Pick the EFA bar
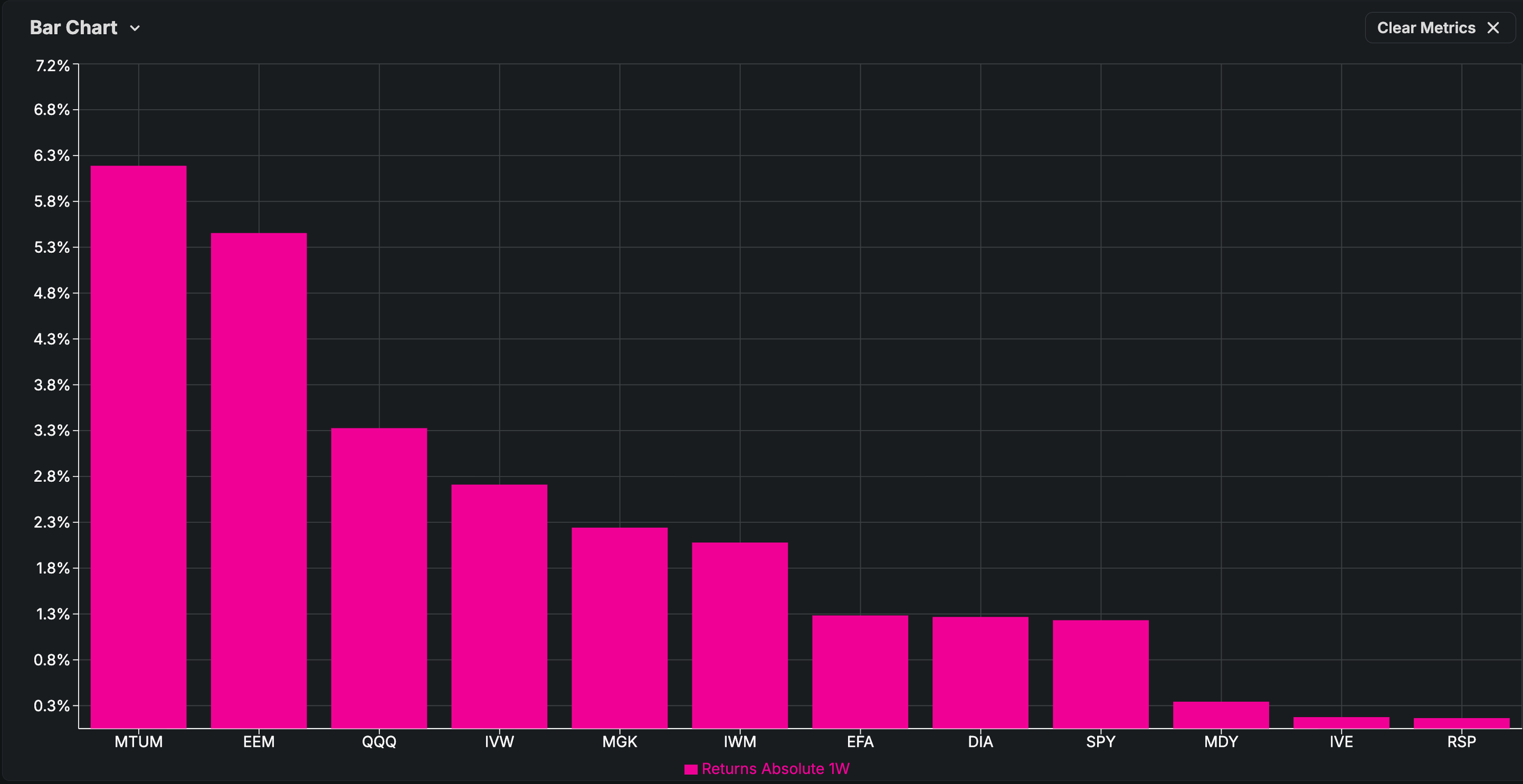The height and width of the screenshot is (784, 1523). [x=860, y=671]
